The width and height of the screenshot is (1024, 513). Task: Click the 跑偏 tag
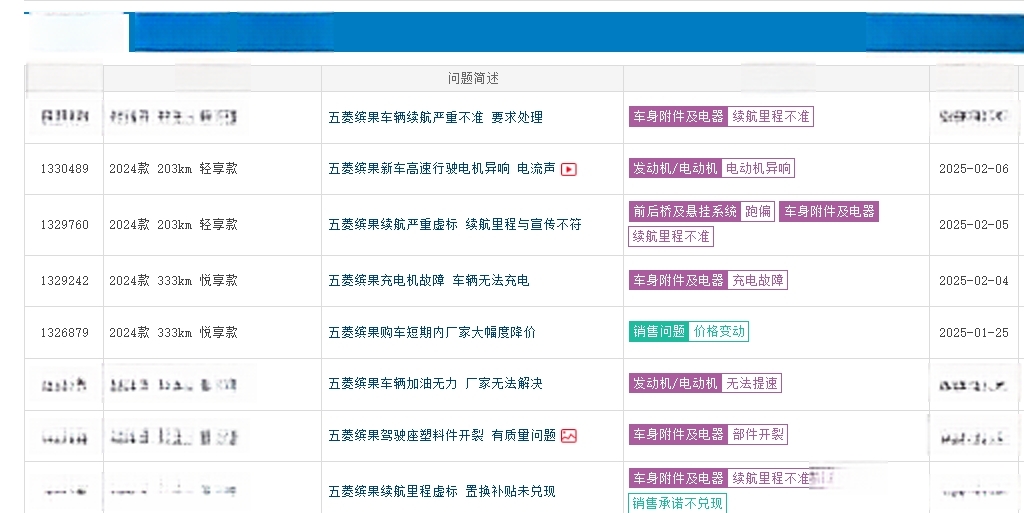click(x=758, y=211)
